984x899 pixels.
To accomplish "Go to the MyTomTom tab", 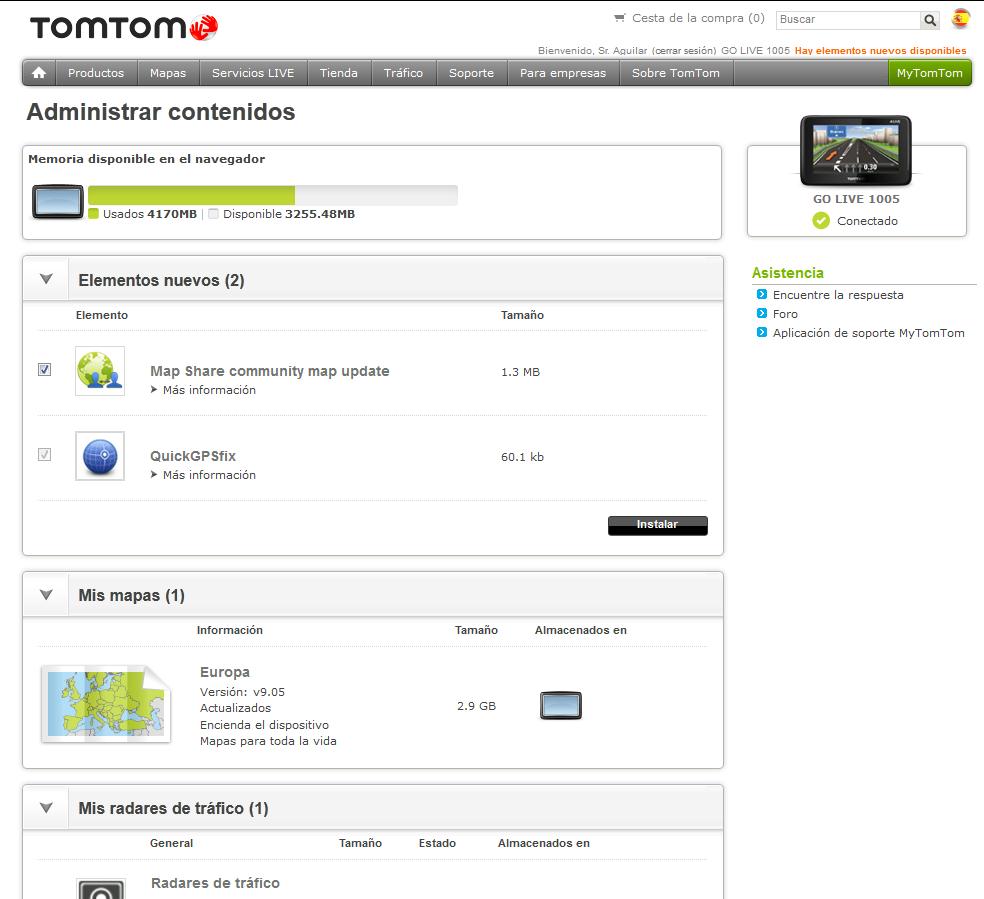I will coord(929,73).
